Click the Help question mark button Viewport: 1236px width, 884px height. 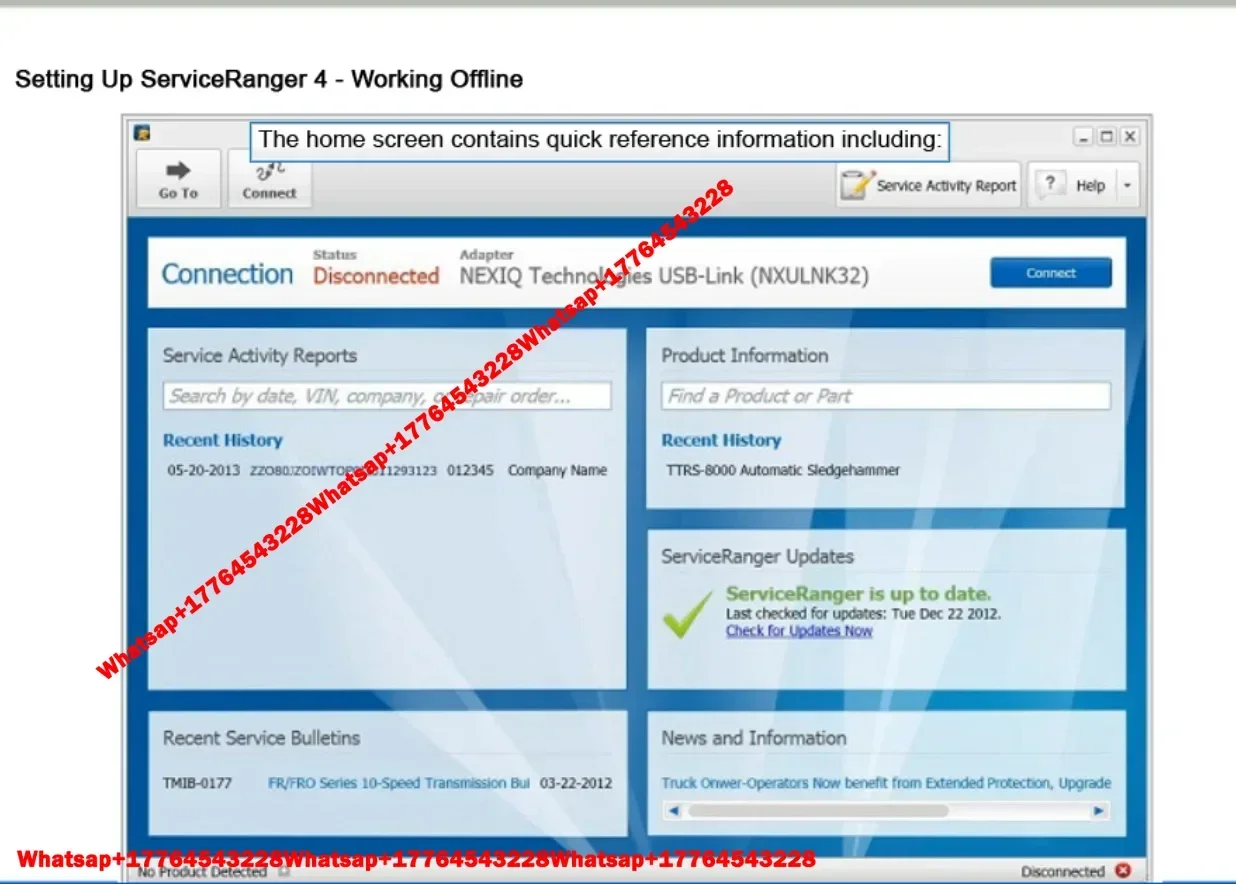[x=1071, y=185]
